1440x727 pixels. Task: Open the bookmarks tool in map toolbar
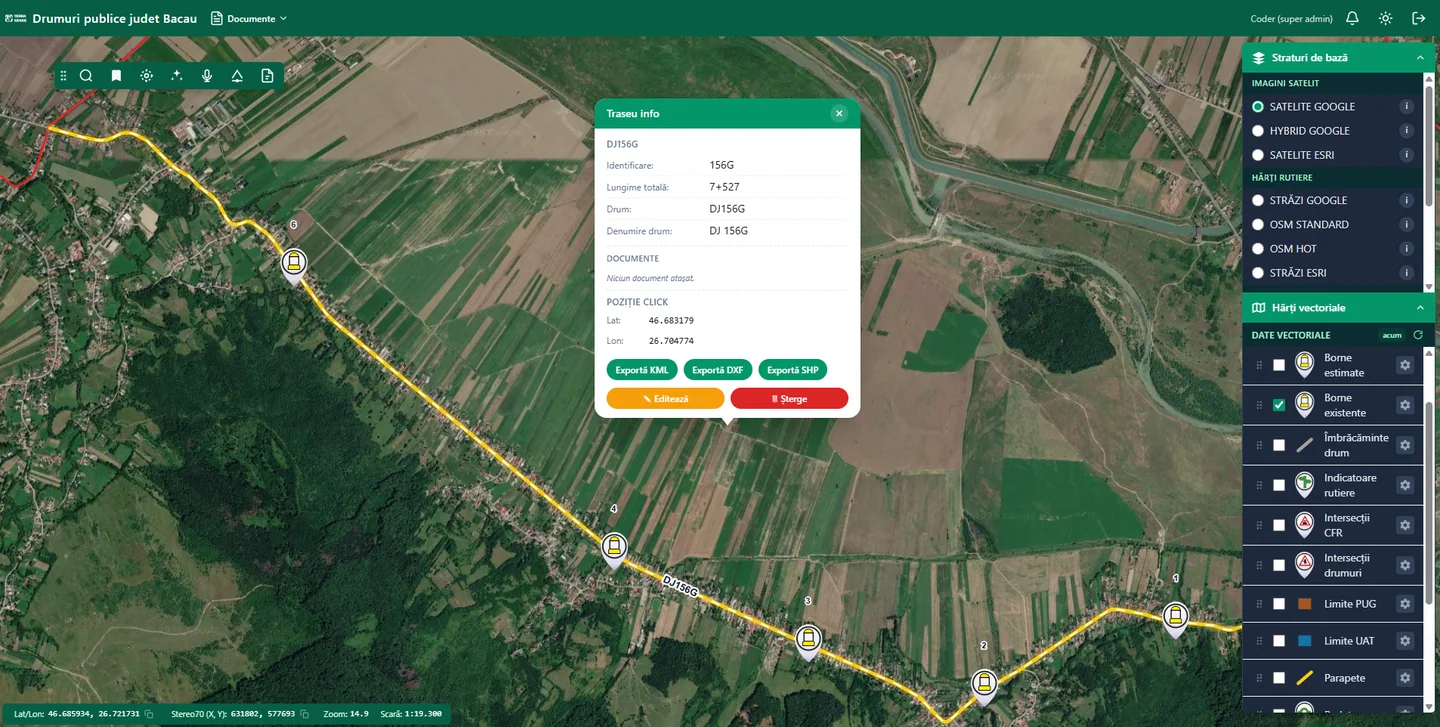(116, 76)
